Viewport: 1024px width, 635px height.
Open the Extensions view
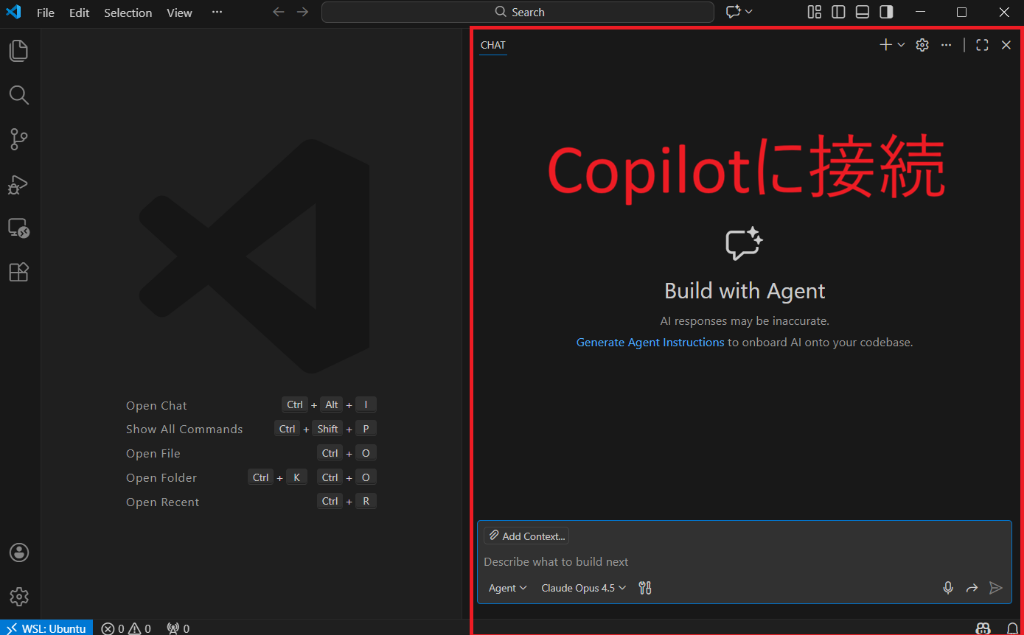[18, 272]
